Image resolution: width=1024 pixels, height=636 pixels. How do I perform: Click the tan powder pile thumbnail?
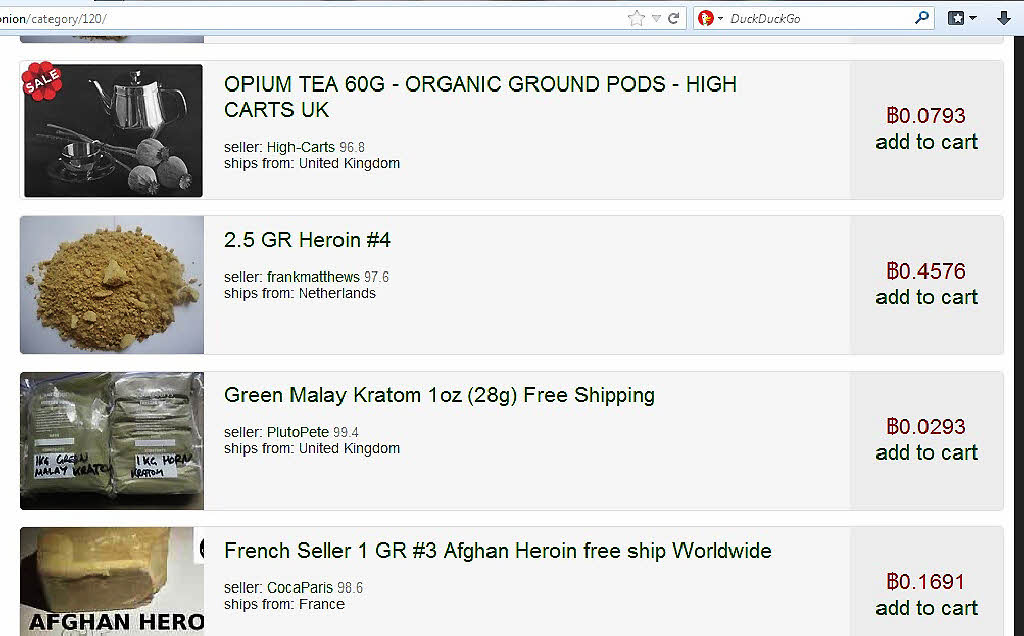click(112, 285)
